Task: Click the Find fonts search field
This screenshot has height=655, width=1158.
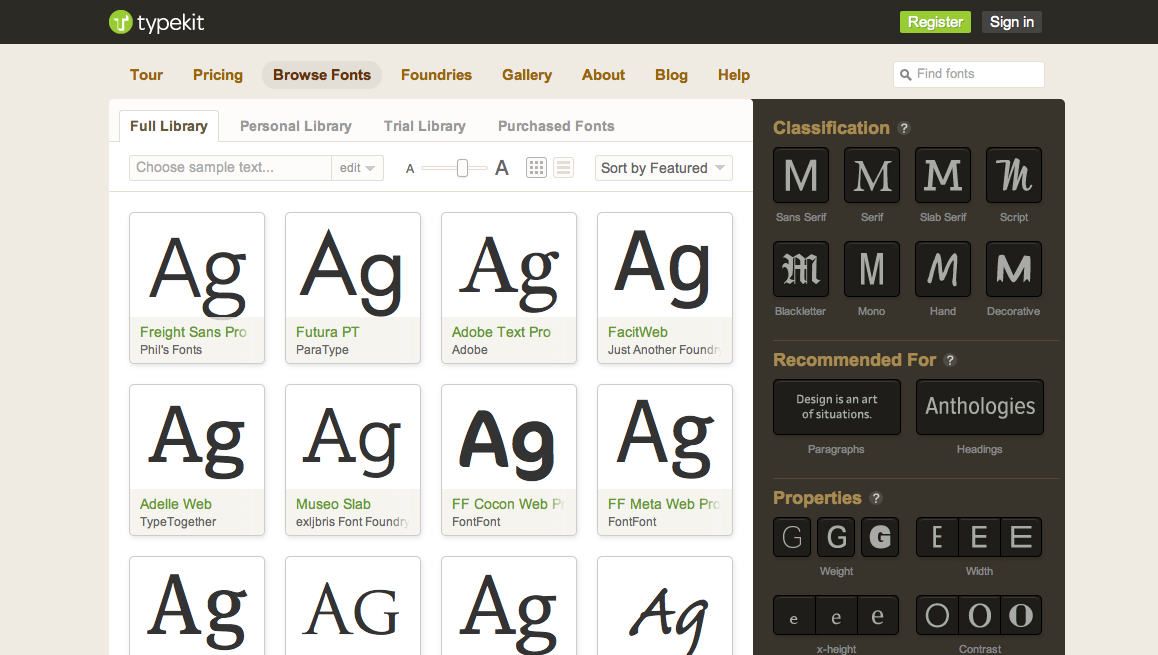Action: click(968, 74)
